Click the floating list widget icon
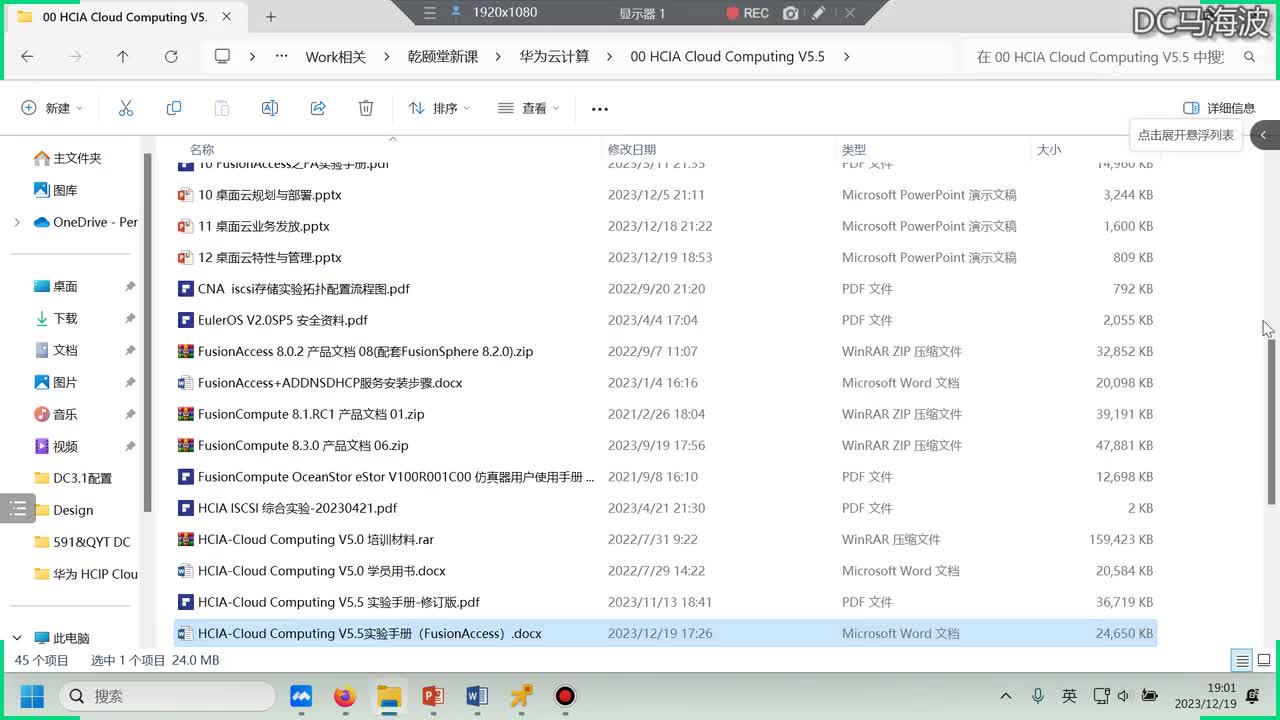Viewport: 1280px width, 720px height. (18, 509)
